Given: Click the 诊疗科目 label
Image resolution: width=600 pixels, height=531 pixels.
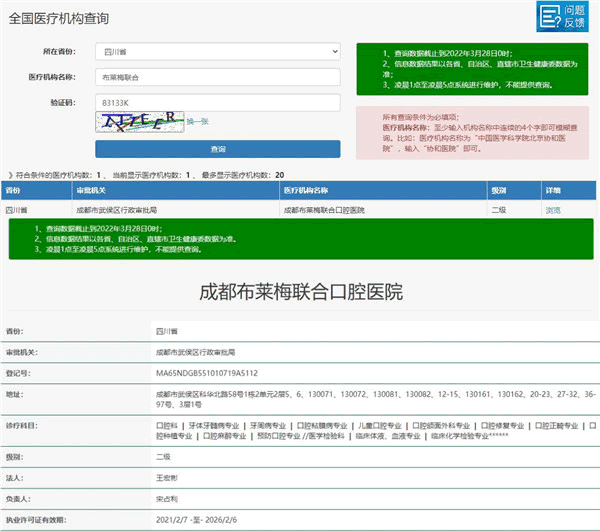Looking at the screenshot, I should pos(21,426).
